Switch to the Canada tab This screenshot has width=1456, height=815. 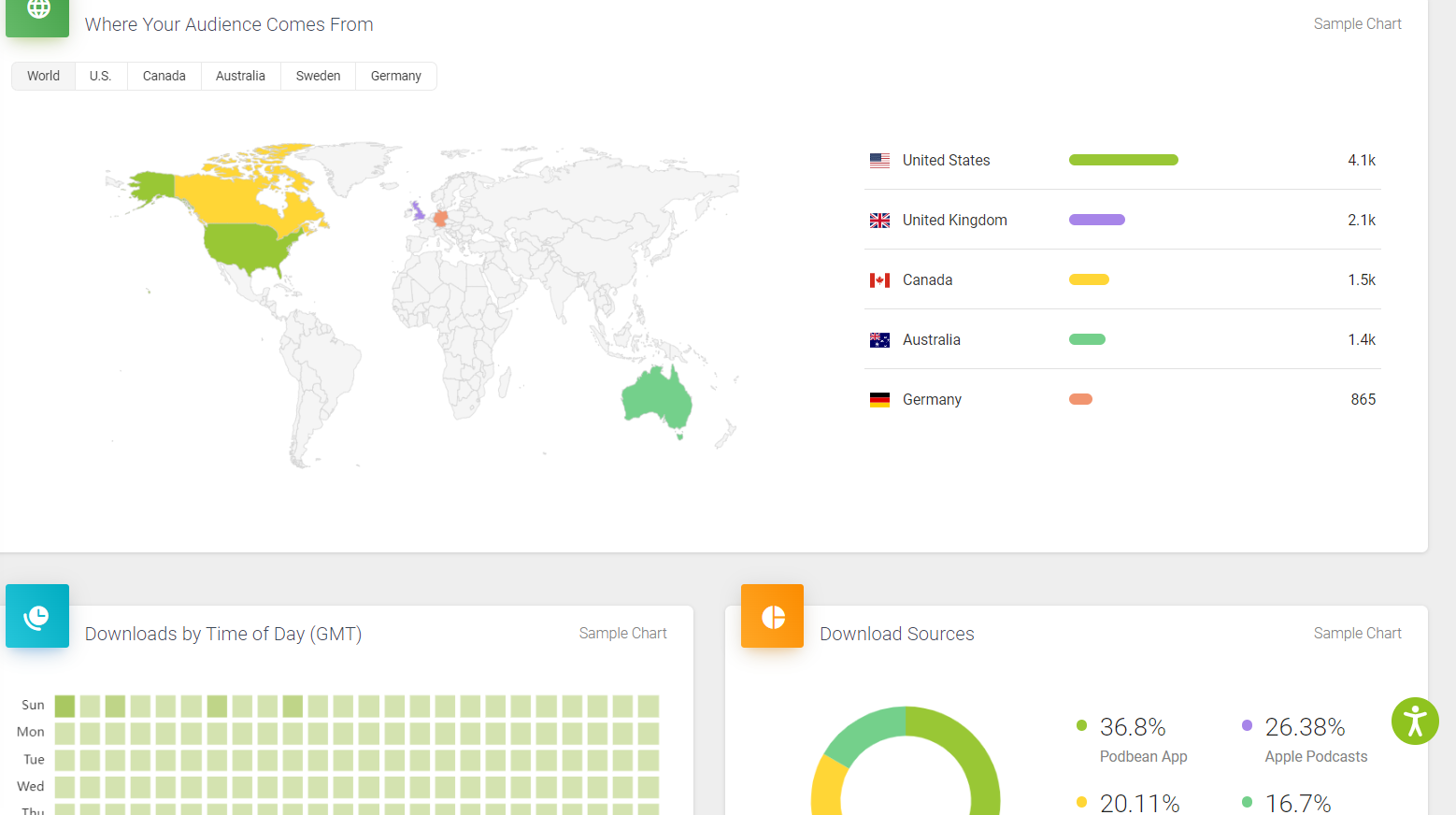pyautogui.click(x=164, y=76)
